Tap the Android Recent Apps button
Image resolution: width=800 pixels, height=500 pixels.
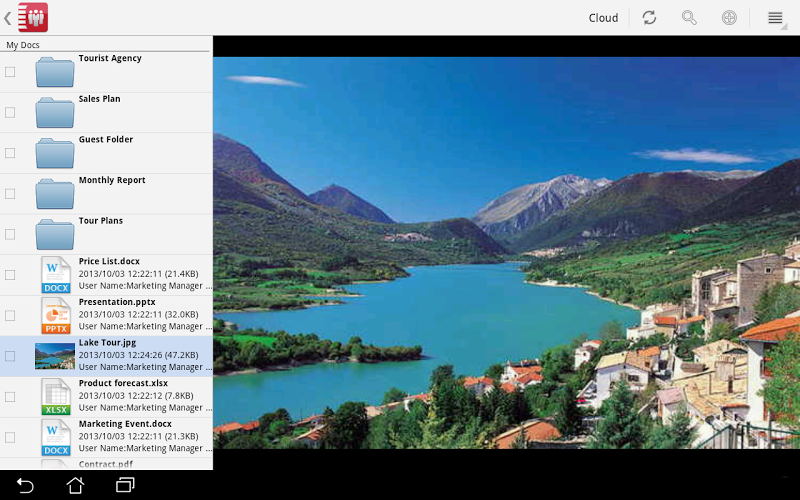click(x=125, y=485)
